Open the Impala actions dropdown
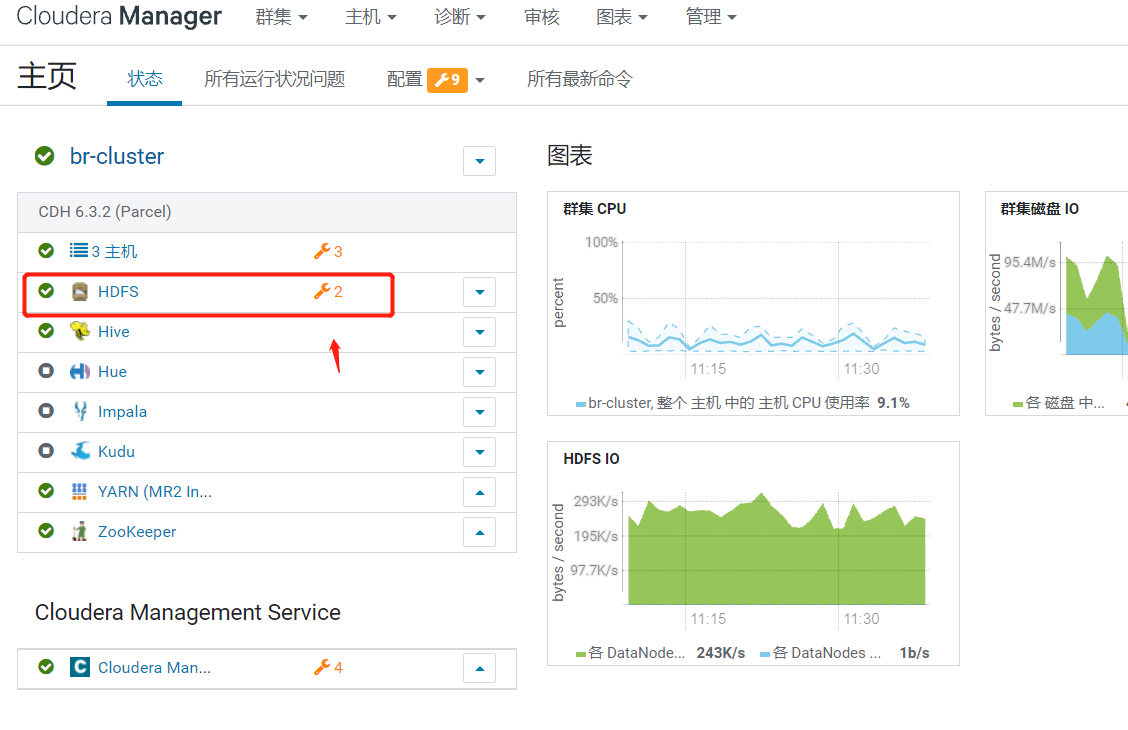 tap(480, 412)
